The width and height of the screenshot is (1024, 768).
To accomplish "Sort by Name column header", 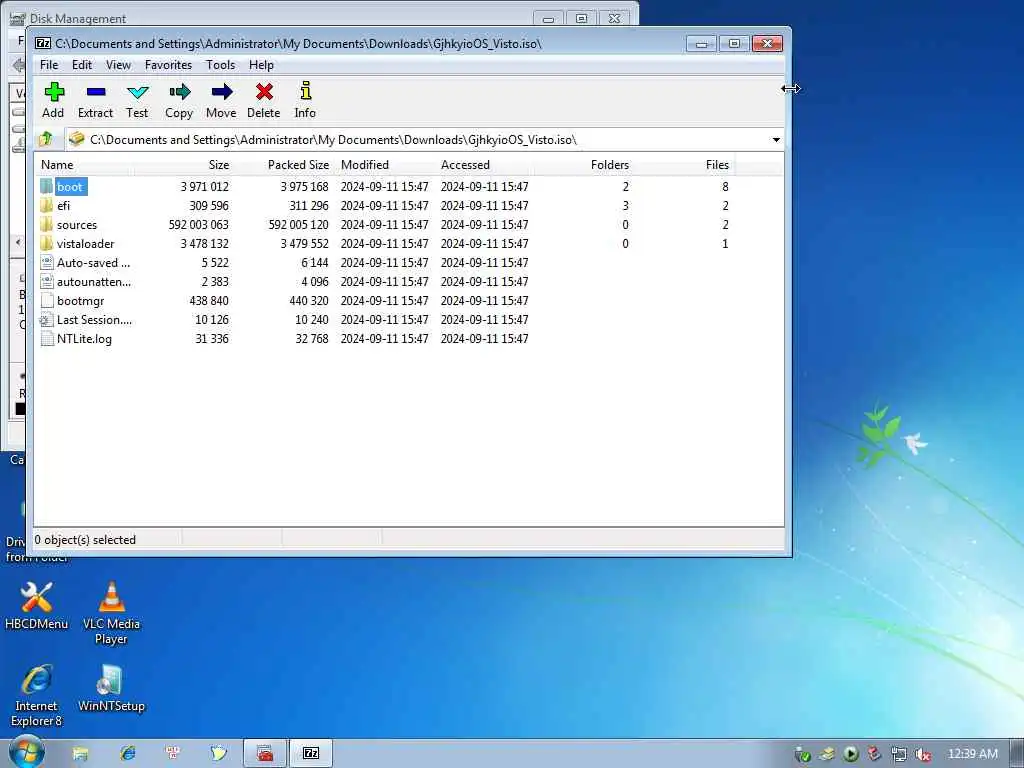I will click(x=85, y=165).
